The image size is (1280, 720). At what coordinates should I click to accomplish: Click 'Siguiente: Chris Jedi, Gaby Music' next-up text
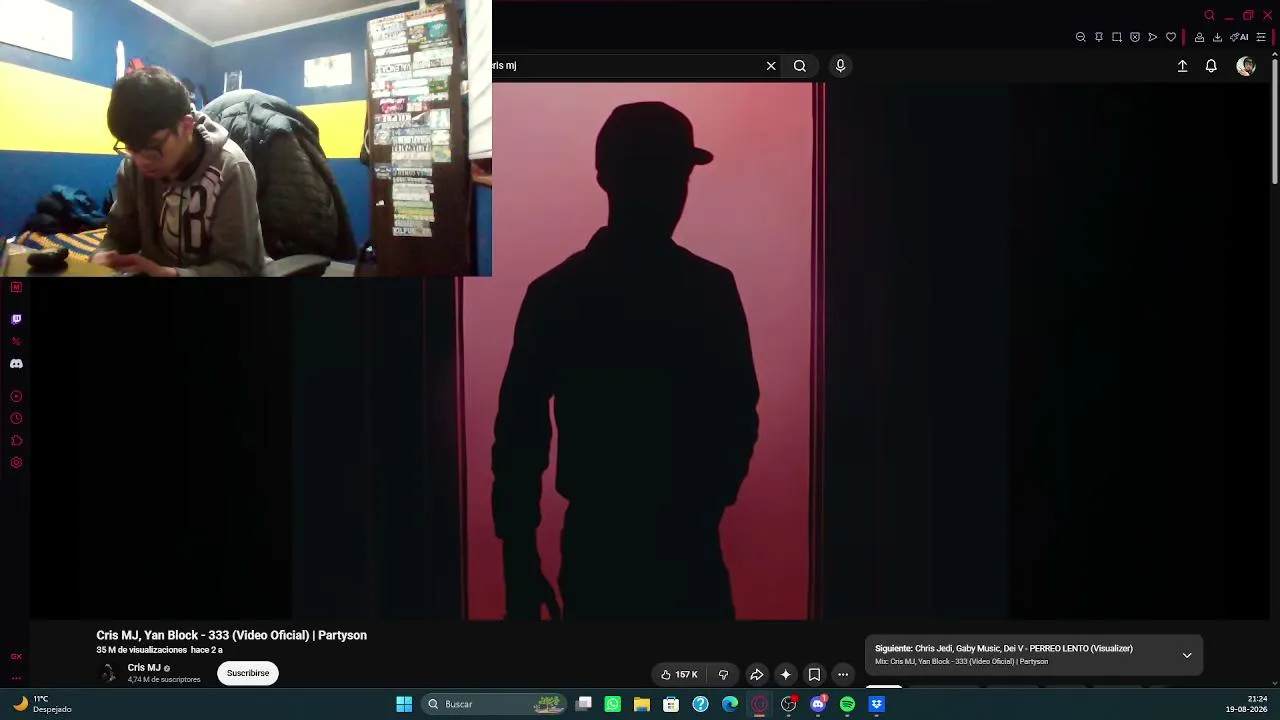pos(1004,649)
